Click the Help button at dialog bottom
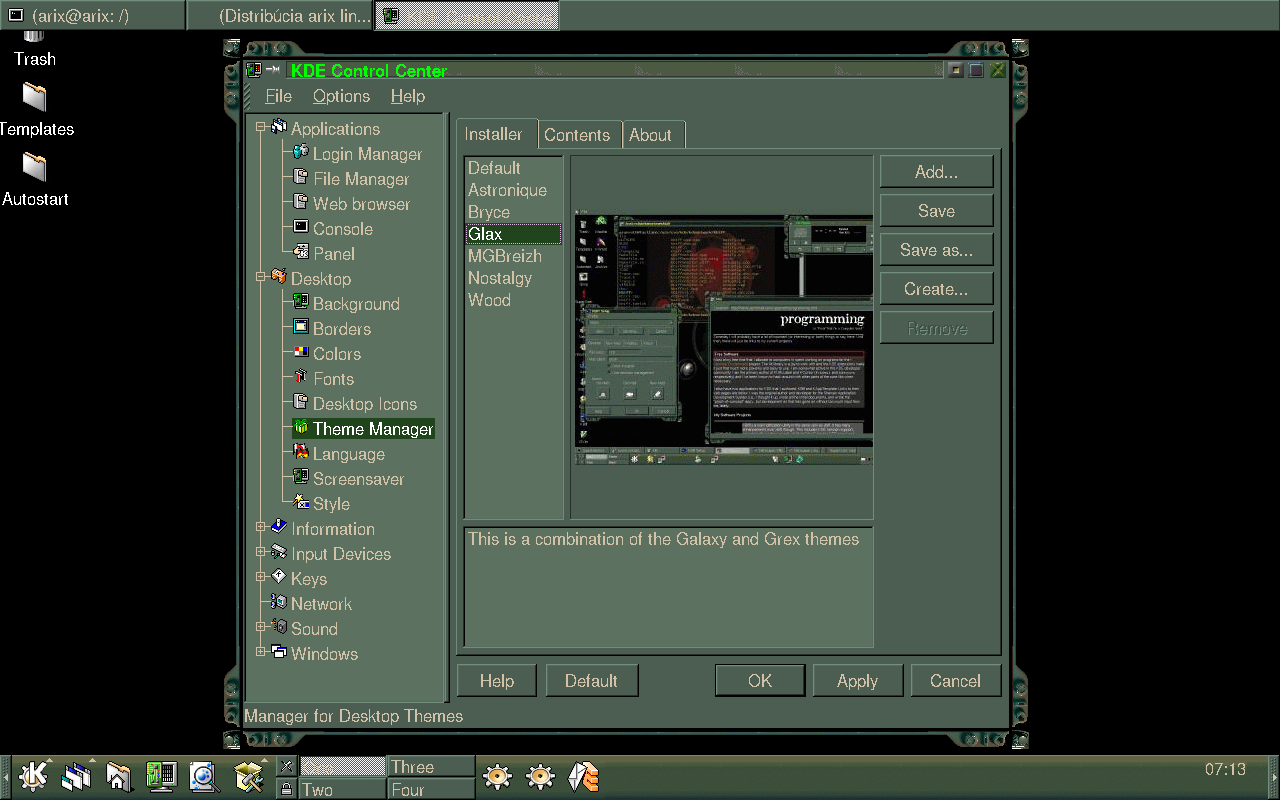The height and width of the screenshot is (800, 1280). coord(497,681)
